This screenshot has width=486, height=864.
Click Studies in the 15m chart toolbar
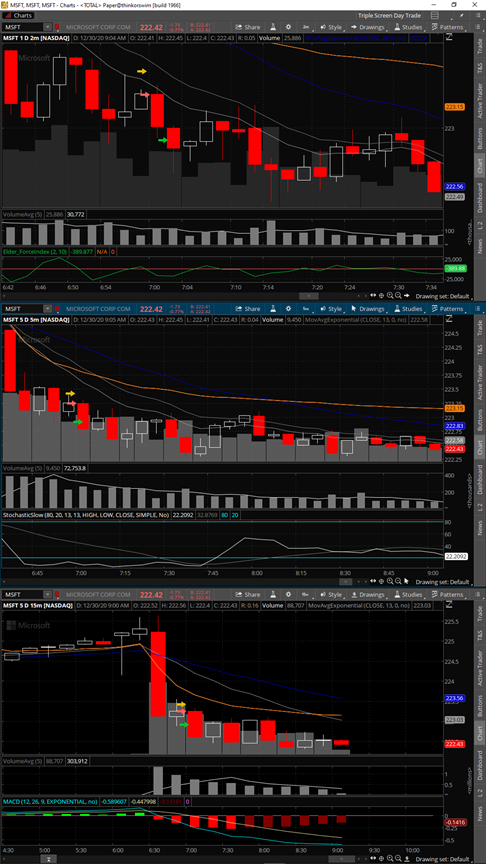pyautogui.click(x=408, y=595)
